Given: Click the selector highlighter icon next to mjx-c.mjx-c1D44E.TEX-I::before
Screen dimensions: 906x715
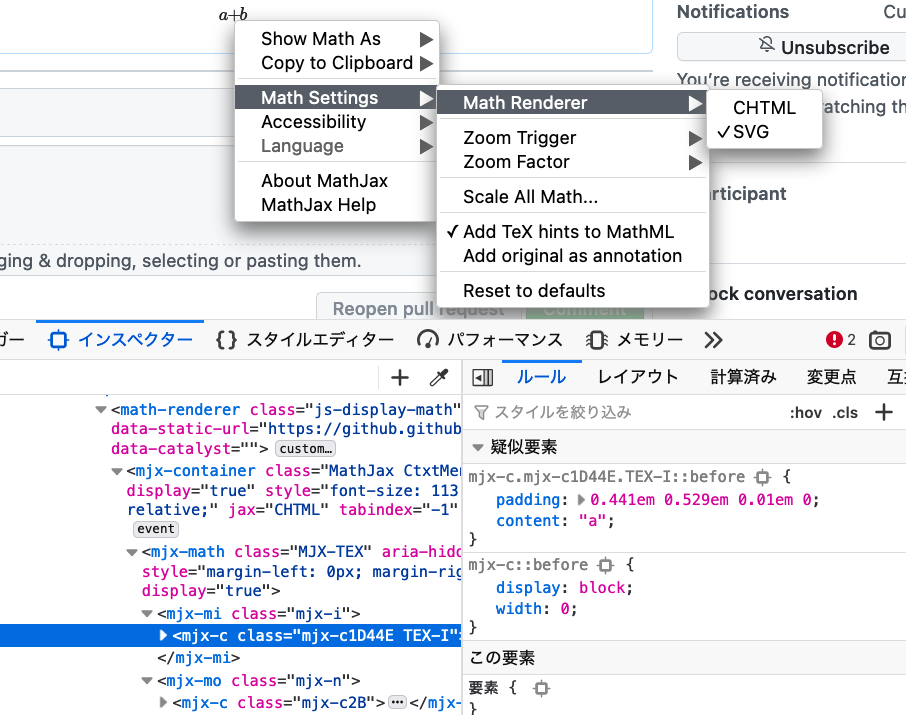Looking at the screenshot, I should click(763, 477).
